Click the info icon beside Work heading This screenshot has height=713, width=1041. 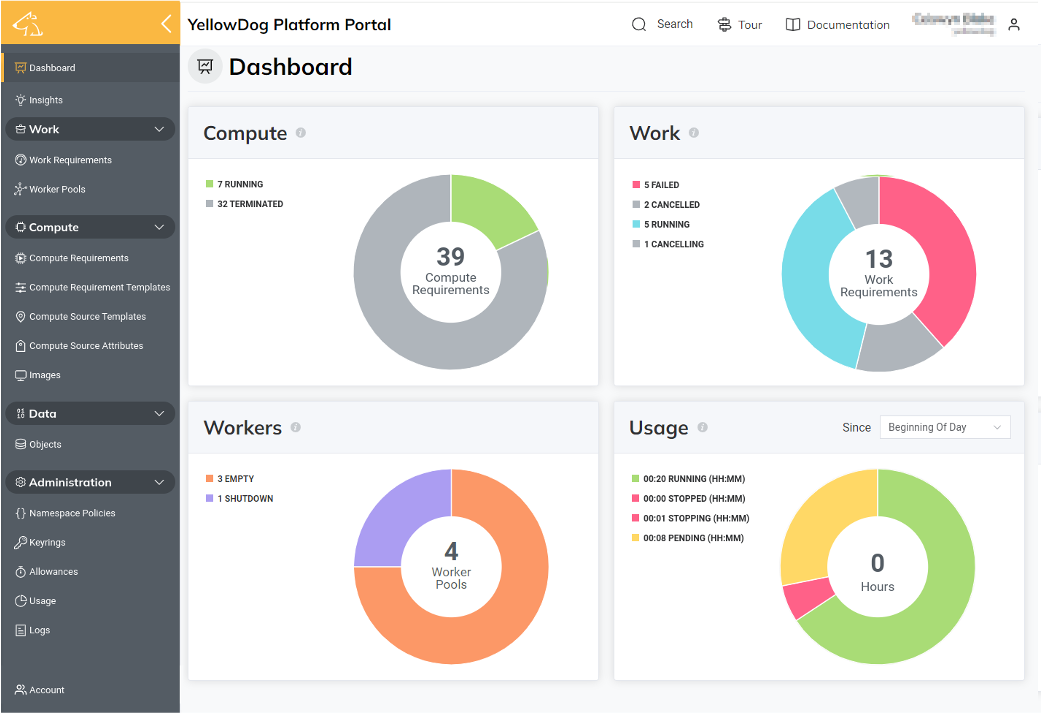(x=694, y=133)
